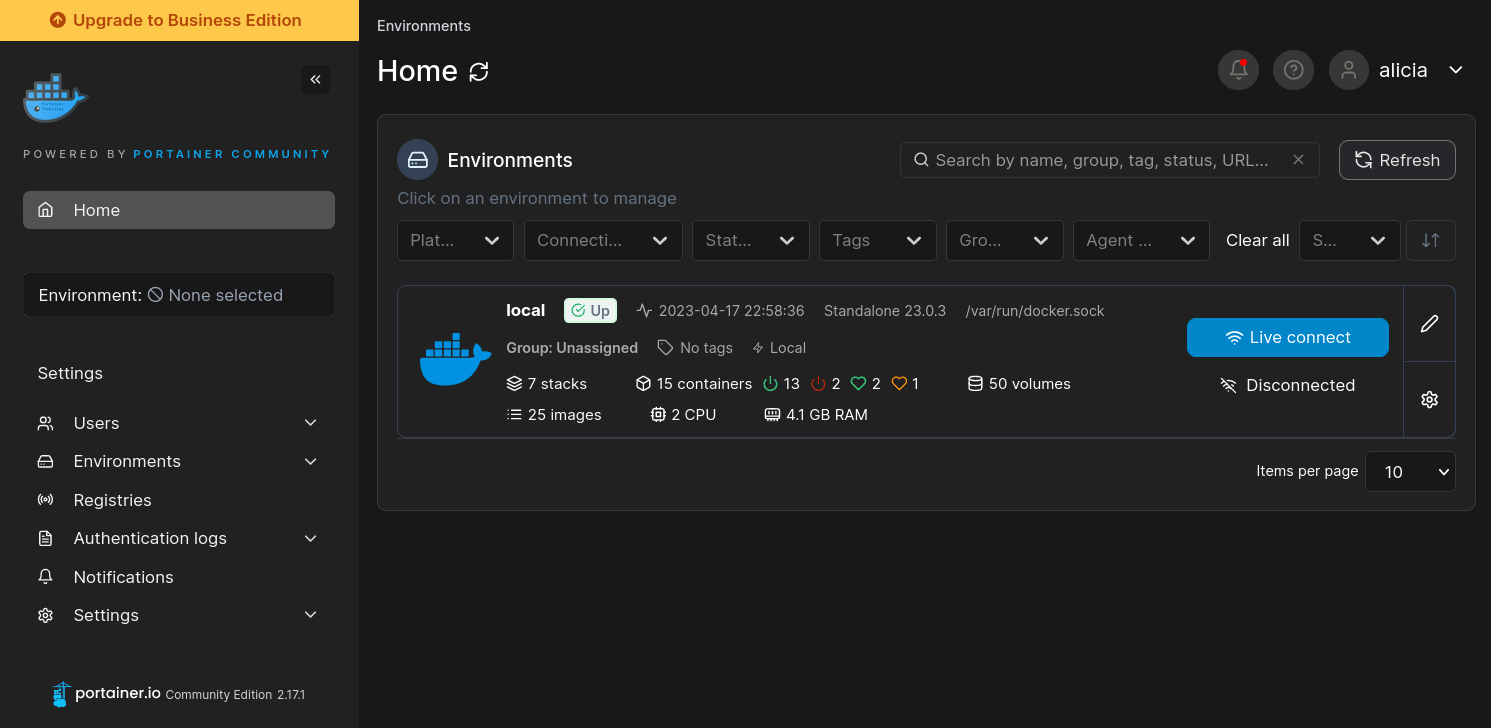Click Upgrade to Business Edition banner

[179, 20]
